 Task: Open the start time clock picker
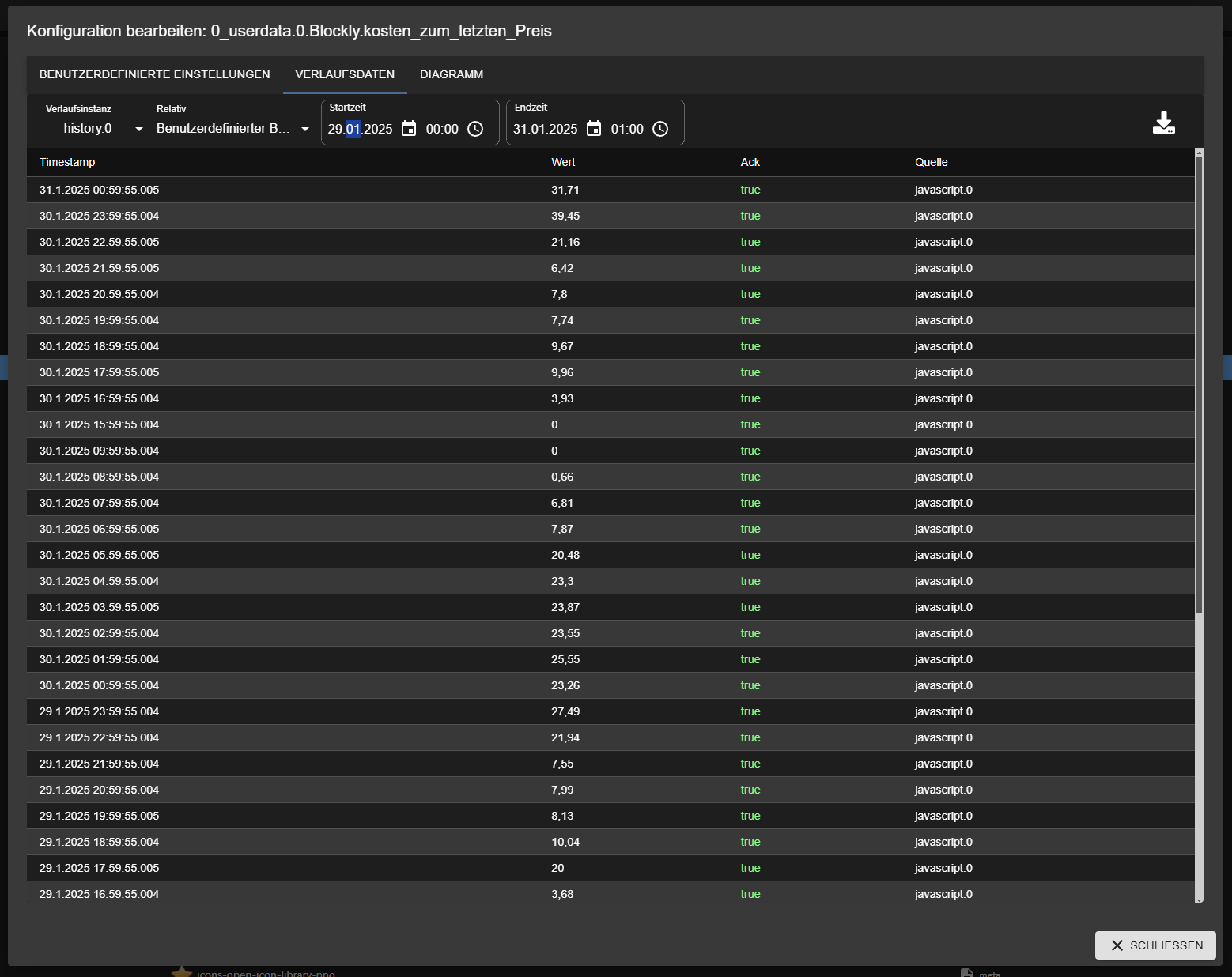[x=475, y=129]
